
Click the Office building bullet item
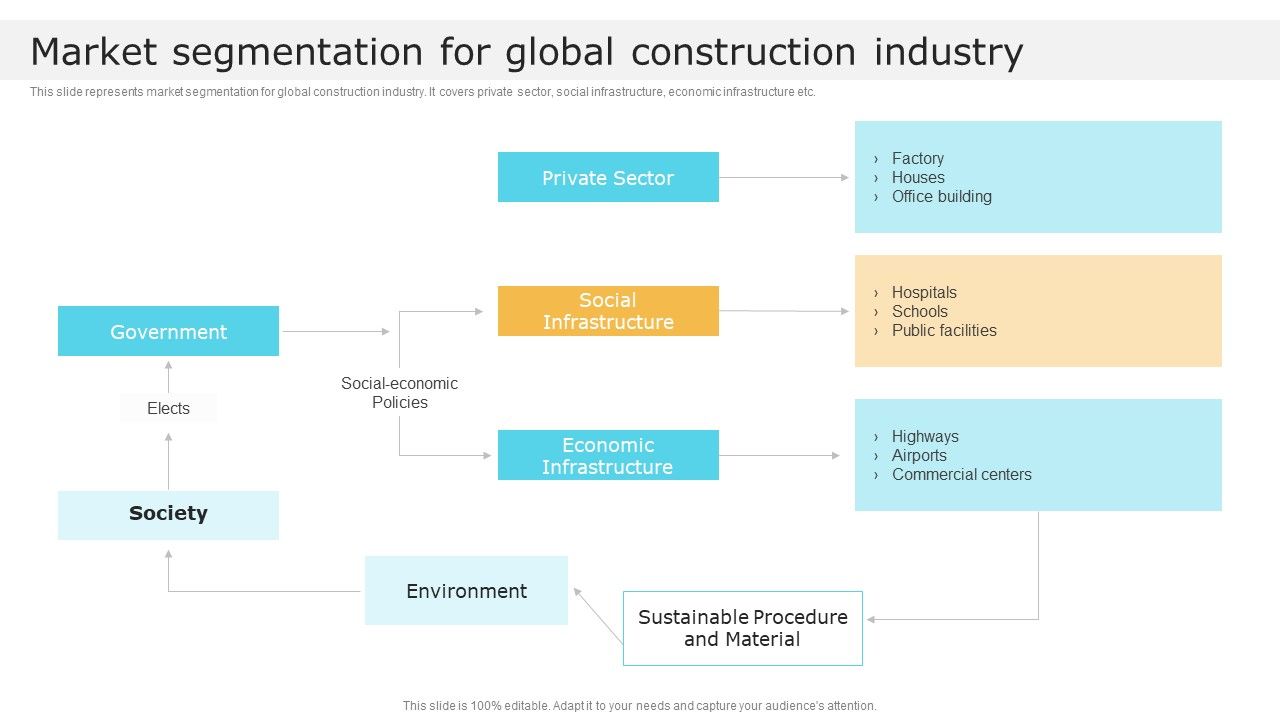click(x=941, y=196)
